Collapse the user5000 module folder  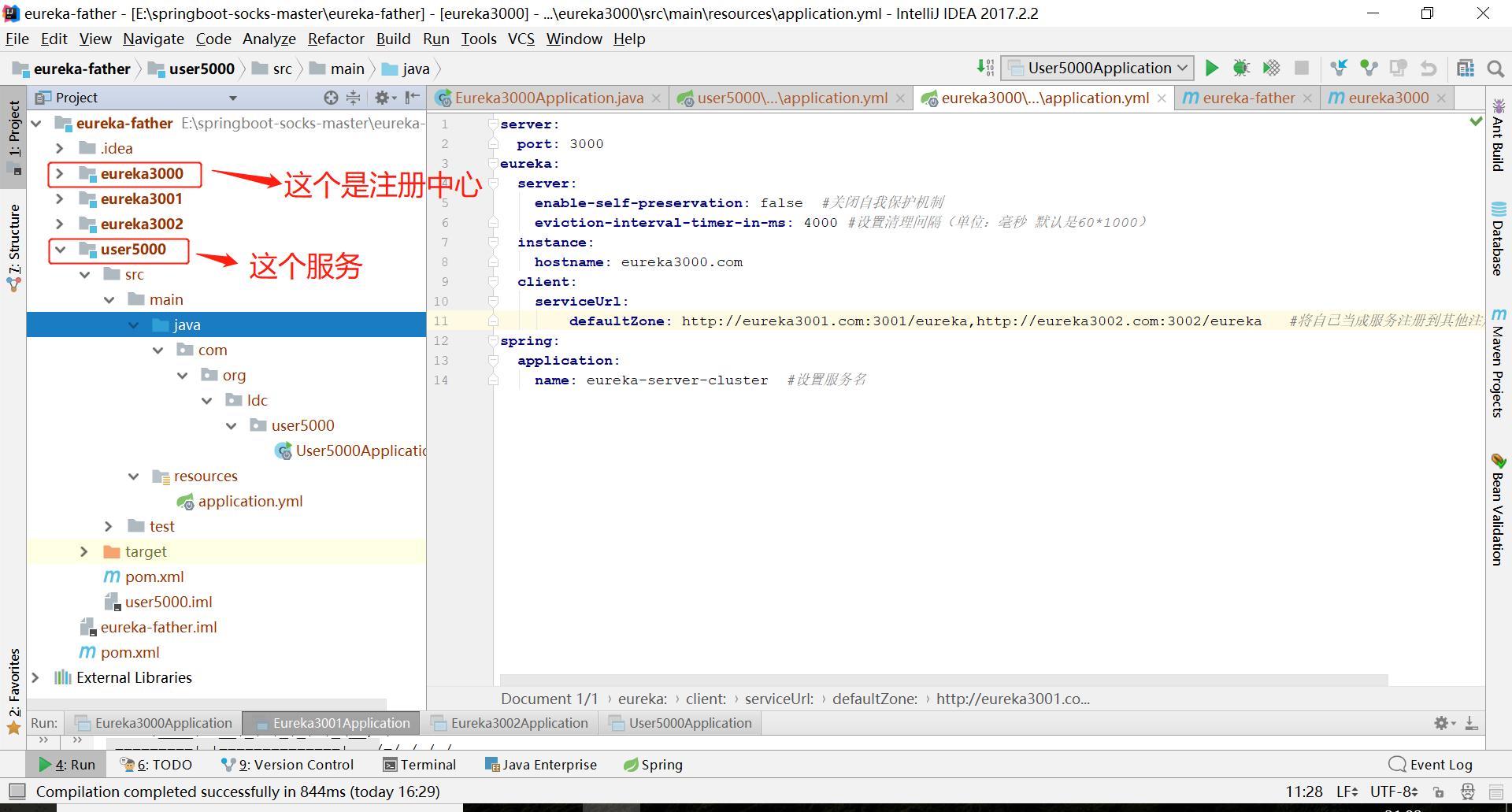60,249
